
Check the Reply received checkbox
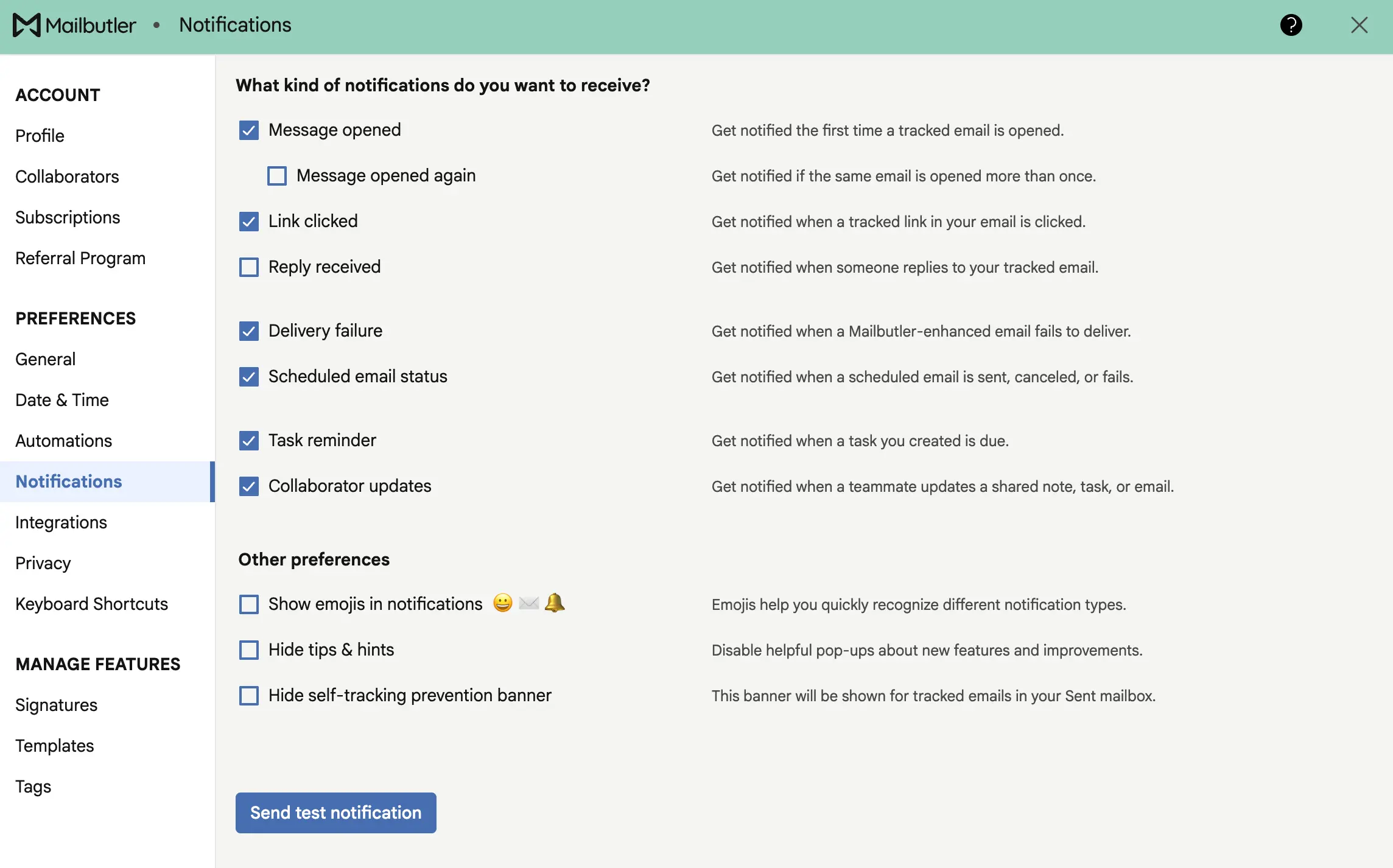(249, 267)
